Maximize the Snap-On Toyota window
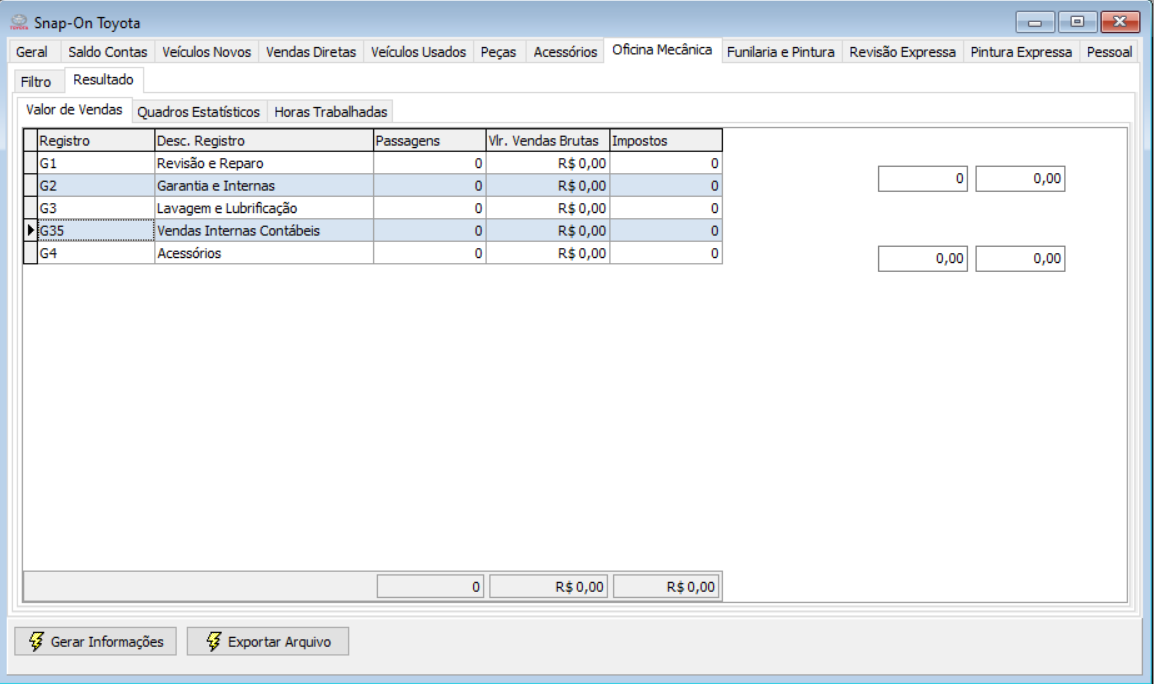 (x=1077, y=22)
